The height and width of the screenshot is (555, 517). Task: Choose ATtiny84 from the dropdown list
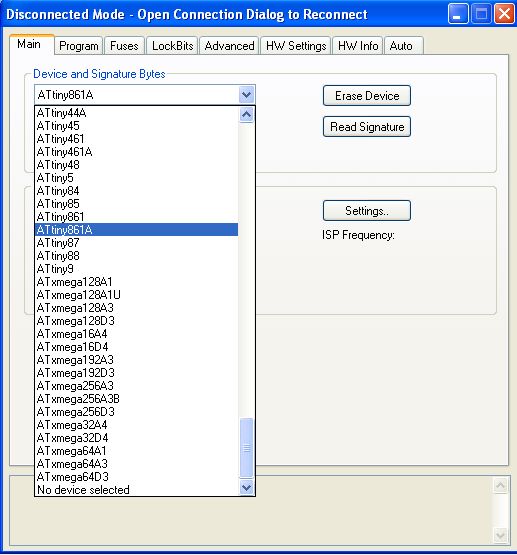click(137, 191)
